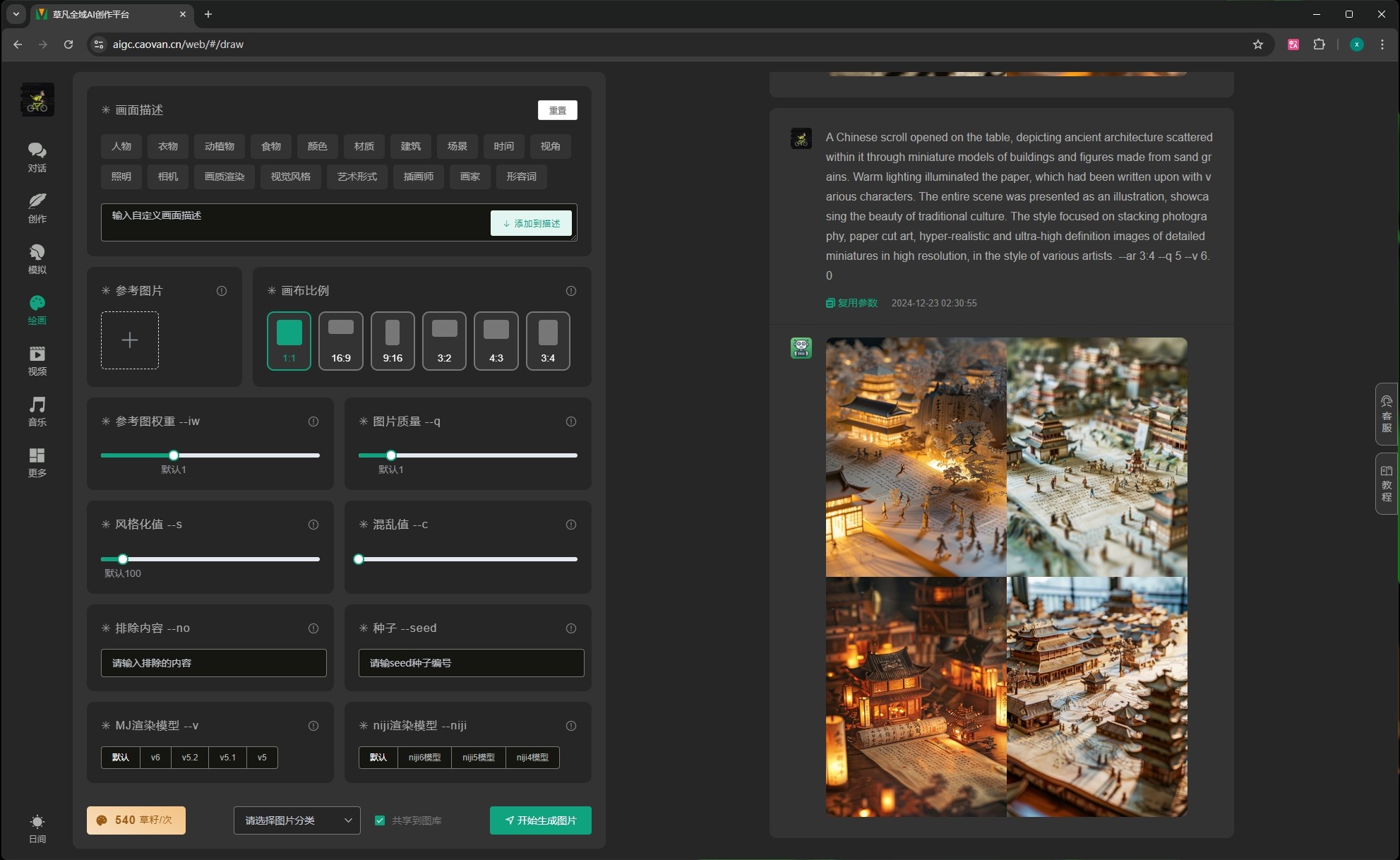
Task: Open the browser extensions puzzle icon
Action: [x=1319, y=44]
